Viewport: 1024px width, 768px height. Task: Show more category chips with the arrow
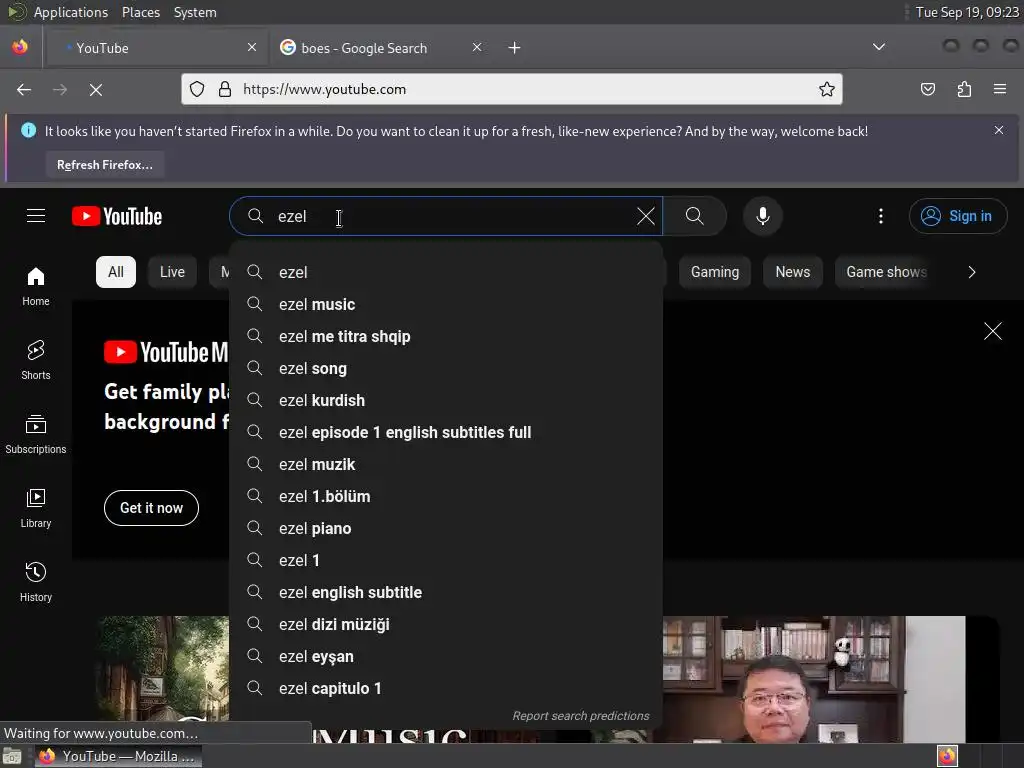tap(972, 272)
